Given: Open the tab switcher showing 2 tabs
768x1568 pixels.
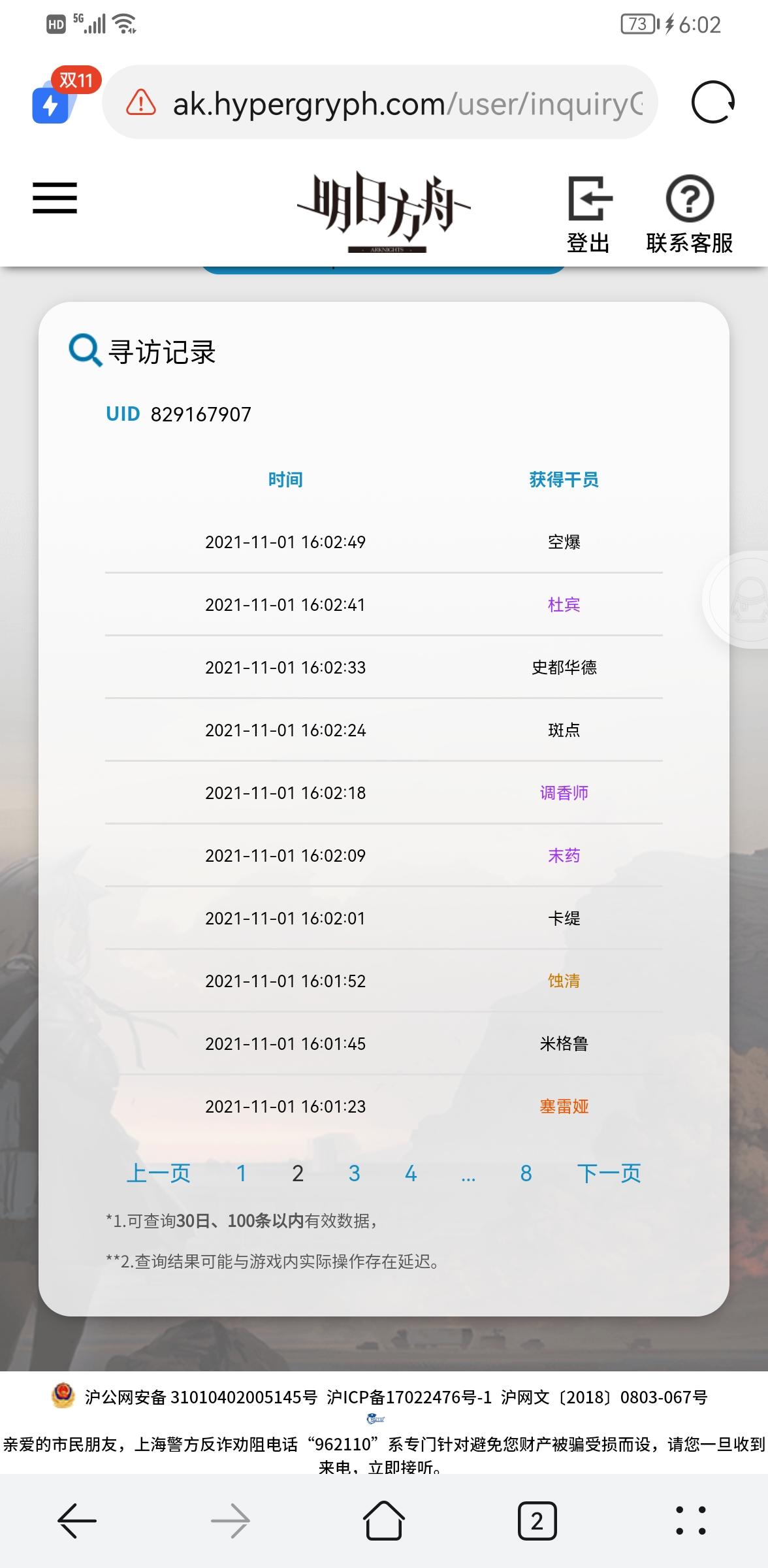Looking at the screenshot, I should tap(537, 1521).
